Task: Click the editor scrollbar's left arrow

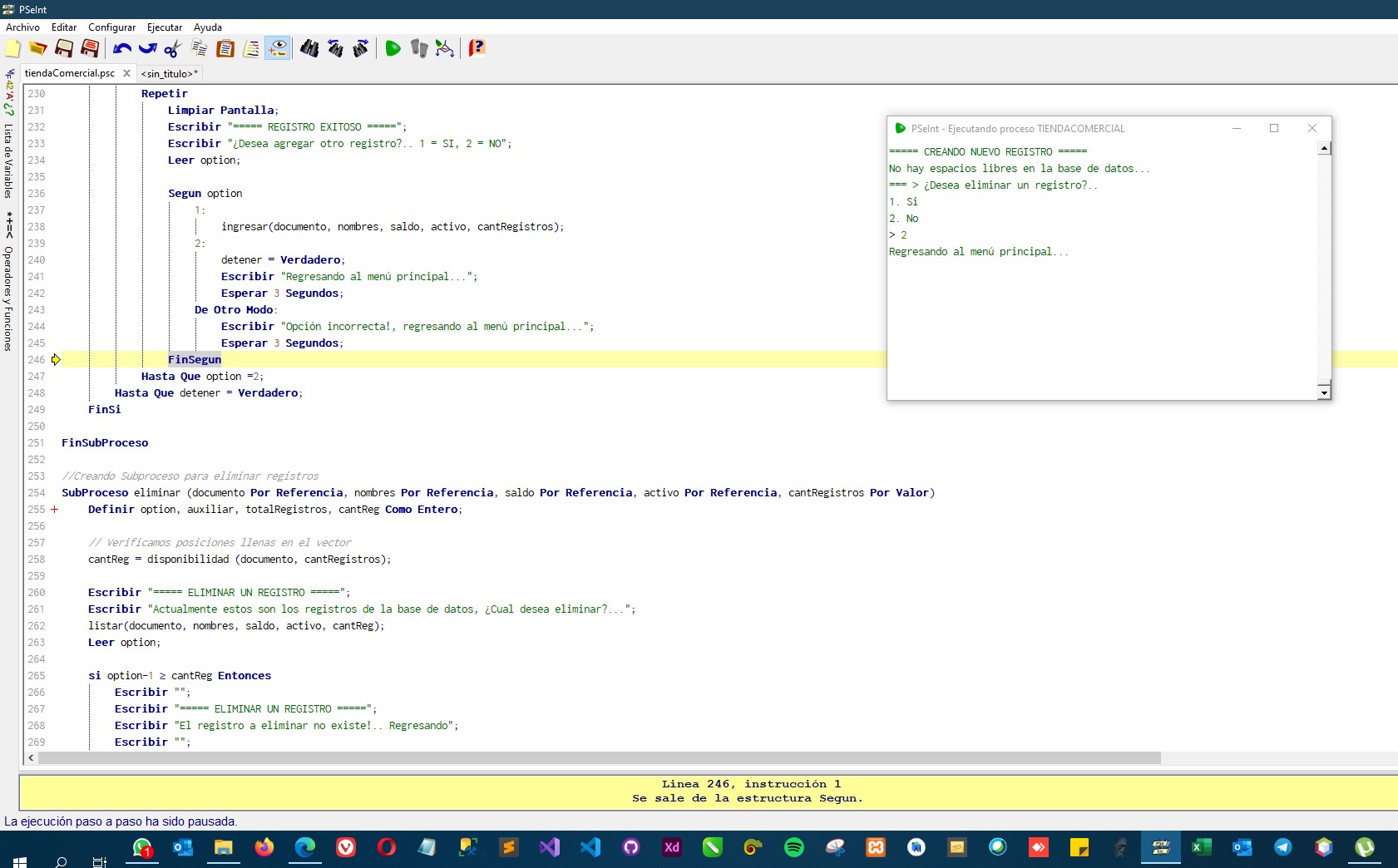Action: (x=32, y=758)
